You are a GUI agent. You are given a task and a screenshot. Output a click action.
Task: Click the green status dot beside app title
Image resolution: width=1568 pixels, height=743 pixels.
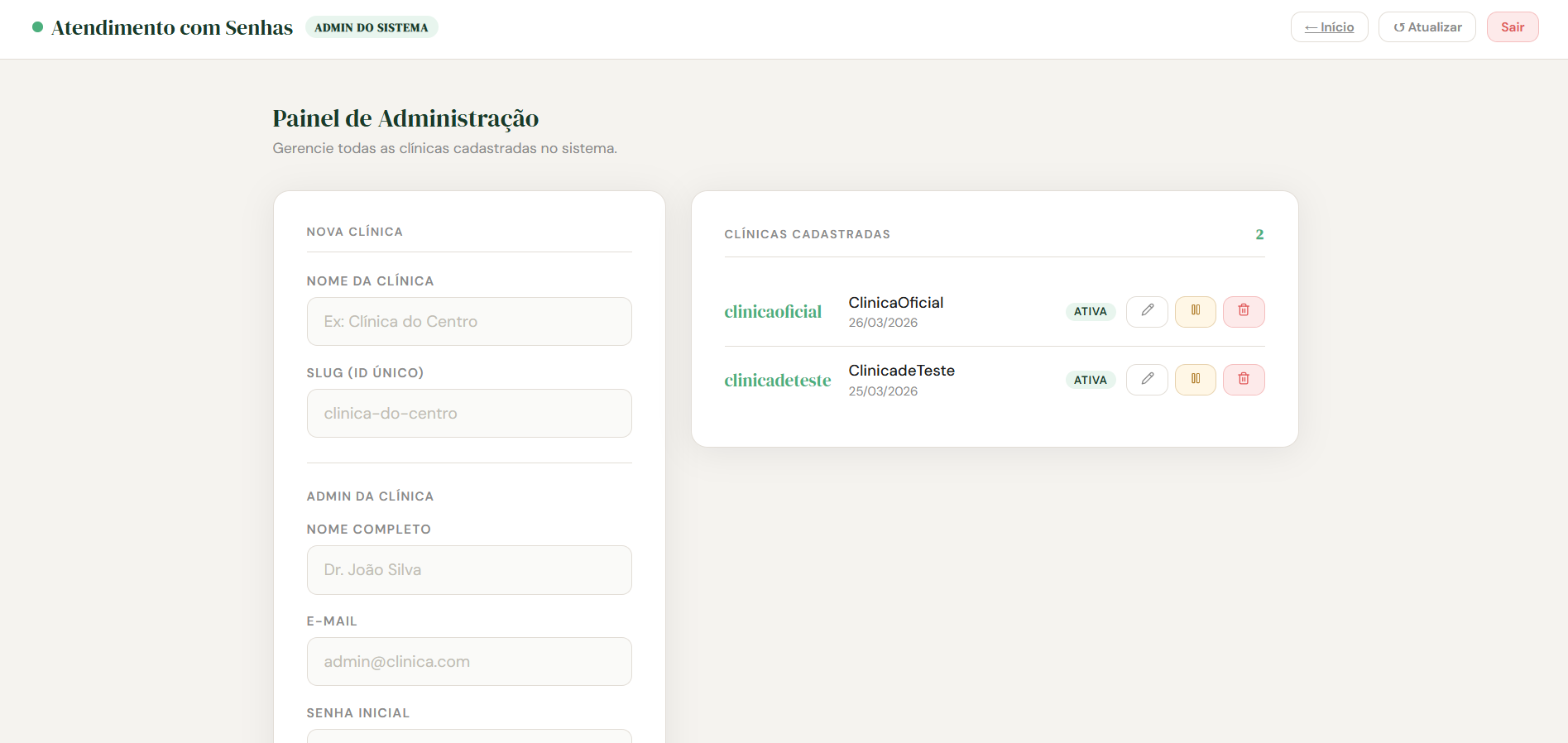(37, 27)
